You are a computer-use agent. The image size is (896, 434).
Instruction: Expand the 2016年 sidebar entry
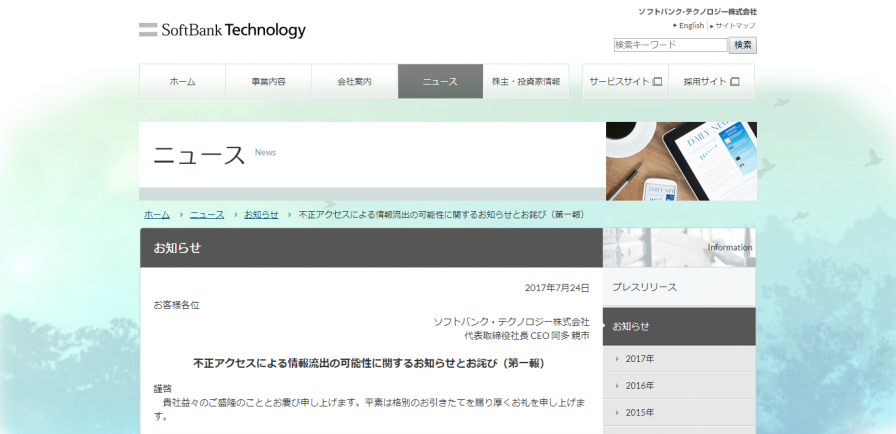[679, 385]
